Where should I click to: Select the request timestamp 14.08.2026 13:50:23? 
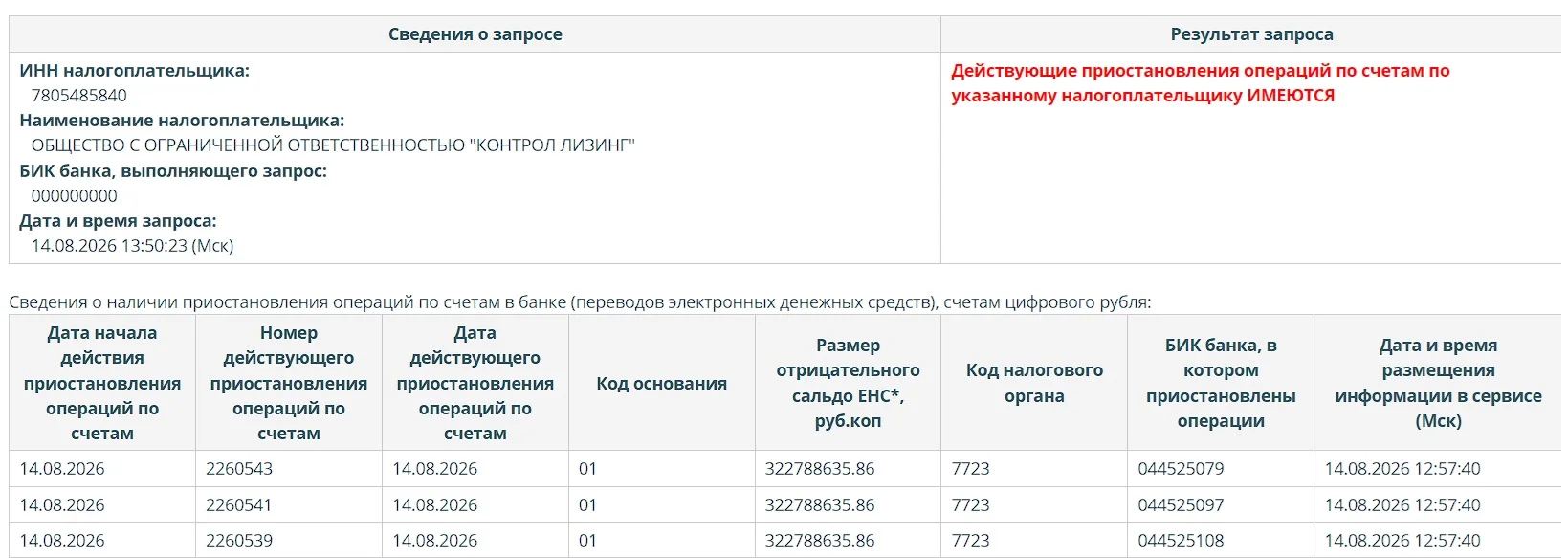[109, 246]
